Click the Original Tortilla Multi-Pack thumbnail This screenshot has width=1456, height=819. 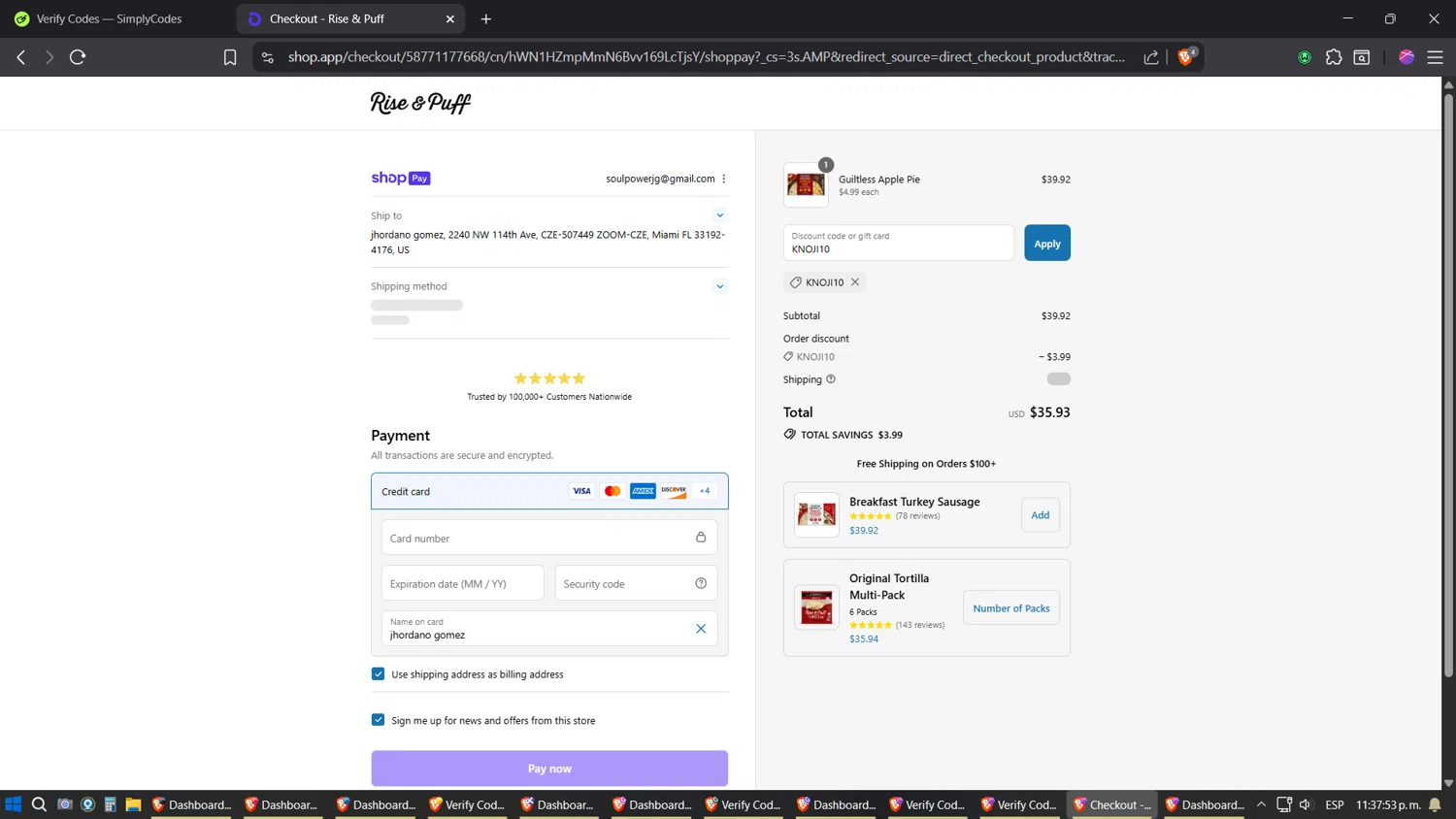point(816,607)
